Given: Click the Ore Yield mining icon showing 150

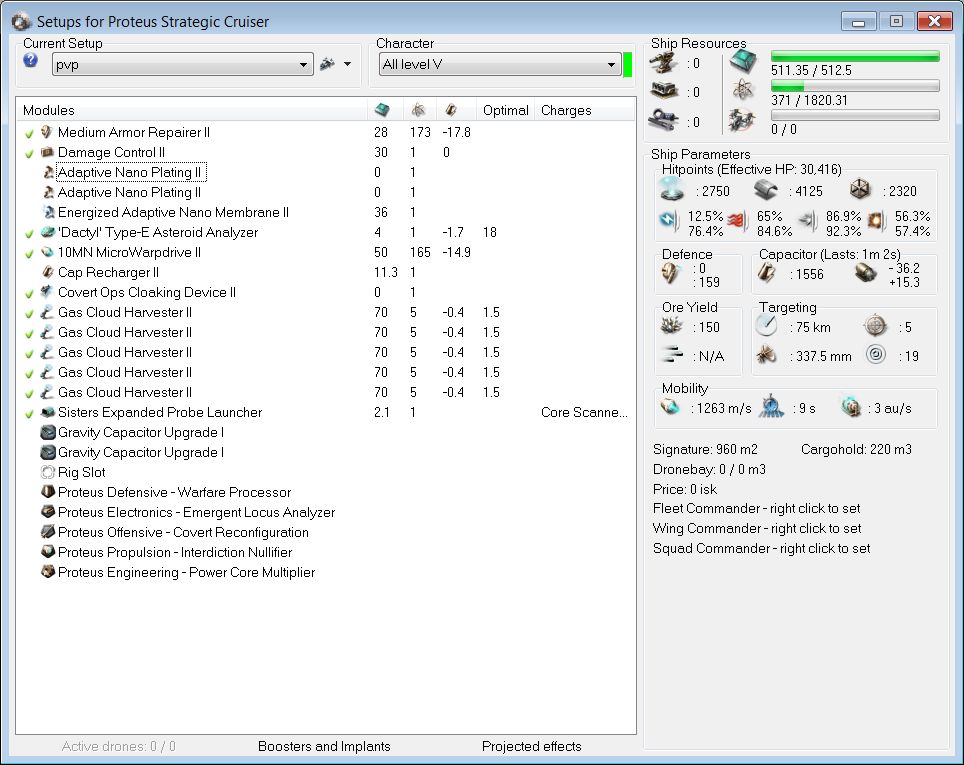Looking at the screenshot, I should click(671, 325).
